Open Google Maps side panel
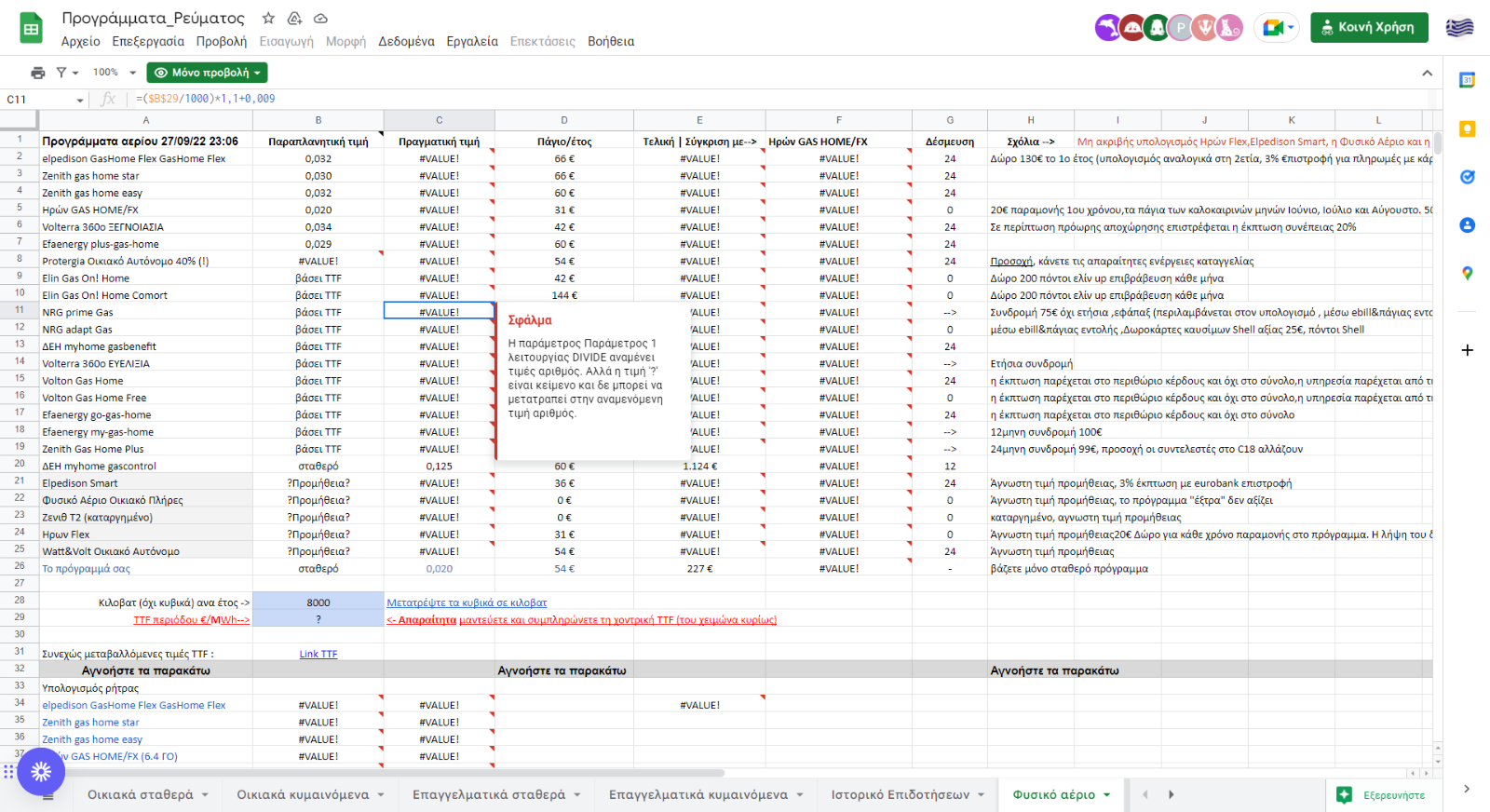Image resolution: width=1490 pixels, height=812 pixels. 1467,273
